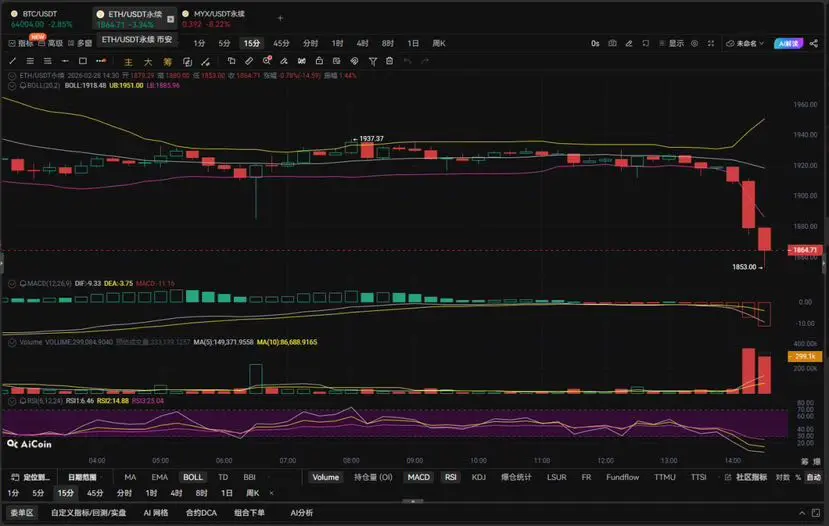829x526 pixels.
Task: Toggle the KDJ sub indicator
Action: click(x=478, y=477)
